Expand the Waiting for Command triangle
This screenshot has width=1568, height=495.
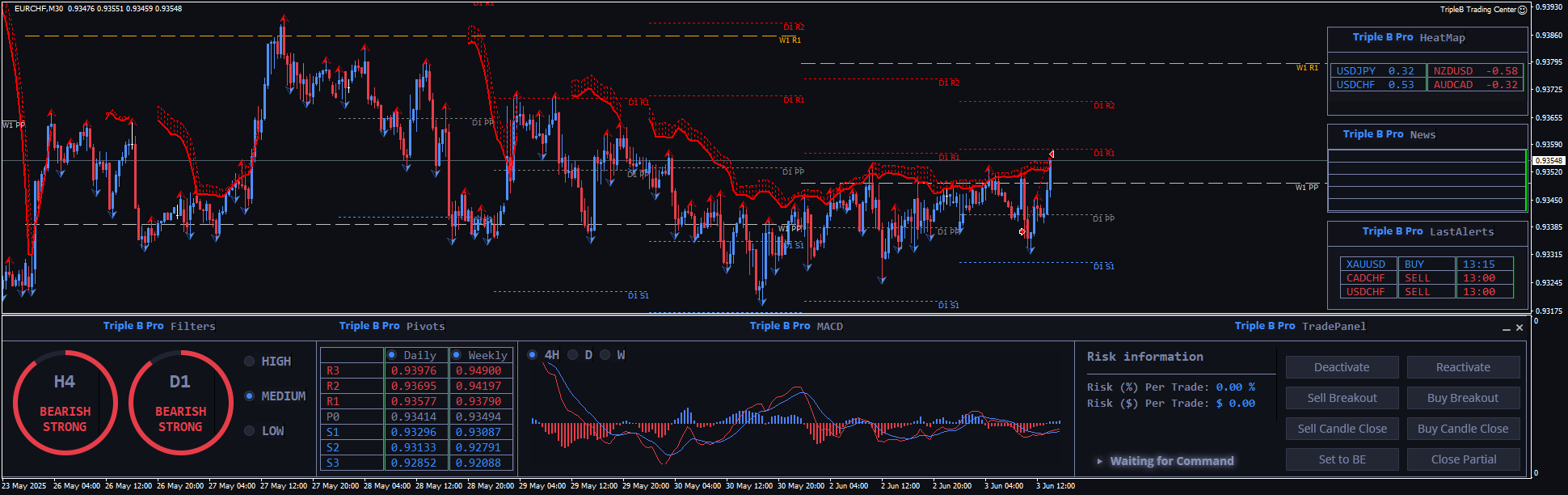[x=1099, y=461]
